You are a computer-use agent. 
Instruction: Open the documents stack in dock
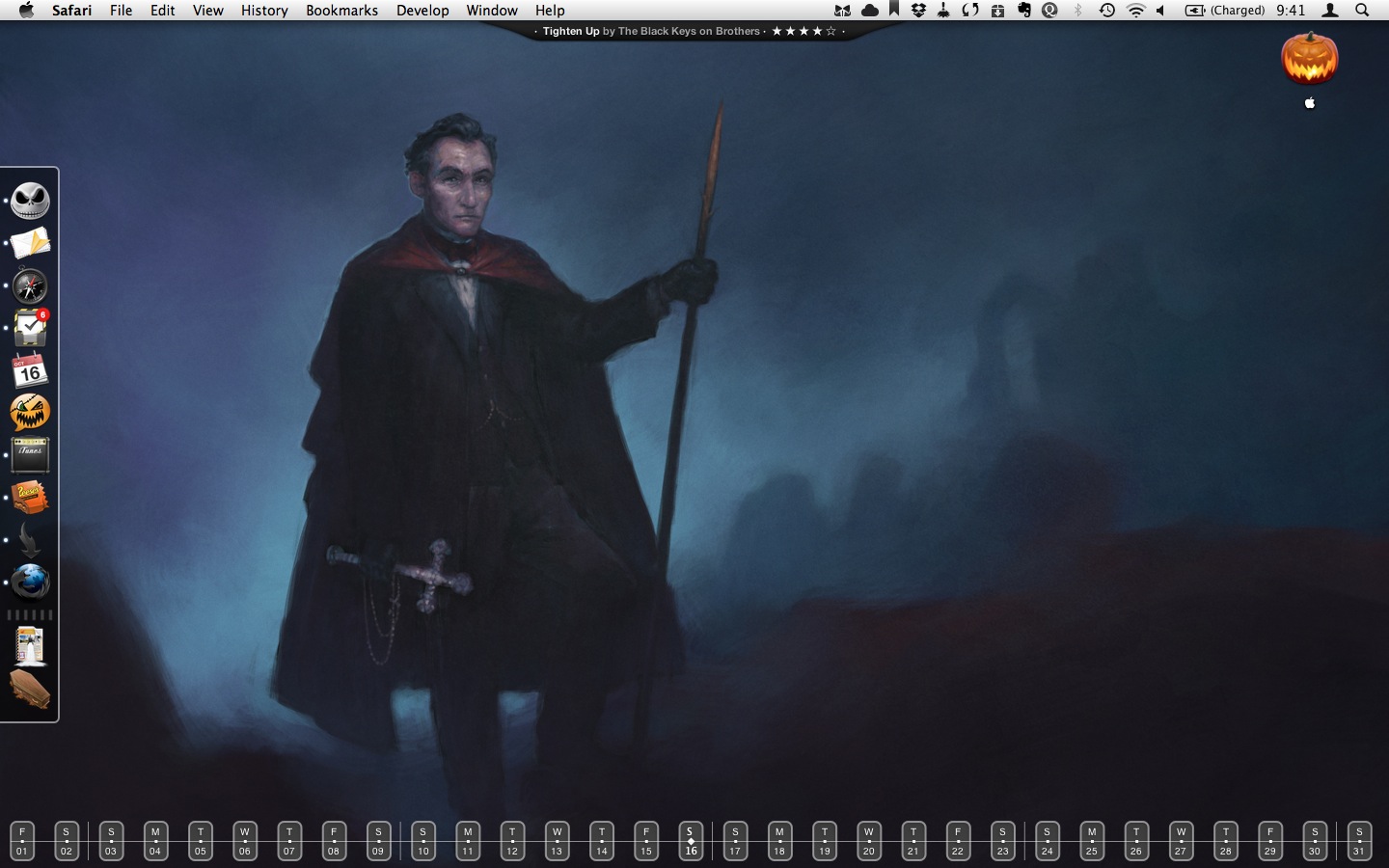click(x=30, y=647)
